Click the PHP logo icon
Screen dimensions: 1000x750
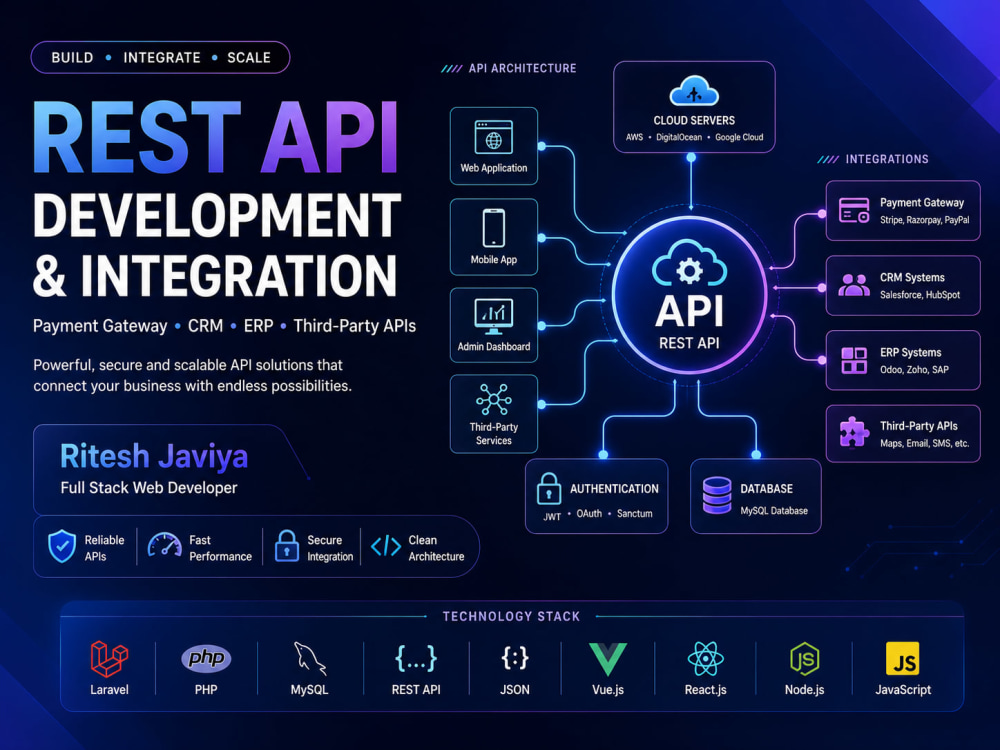[x=206, y=658]
